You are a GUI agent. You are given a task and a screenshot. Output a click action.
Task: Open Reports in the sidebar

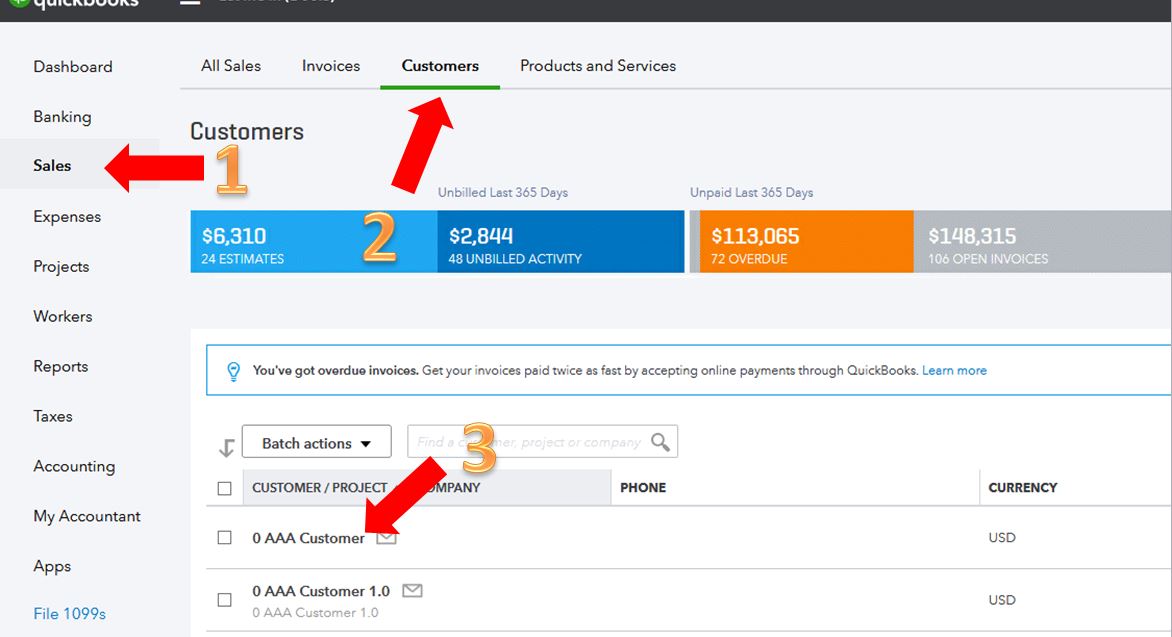pos(61,366)
